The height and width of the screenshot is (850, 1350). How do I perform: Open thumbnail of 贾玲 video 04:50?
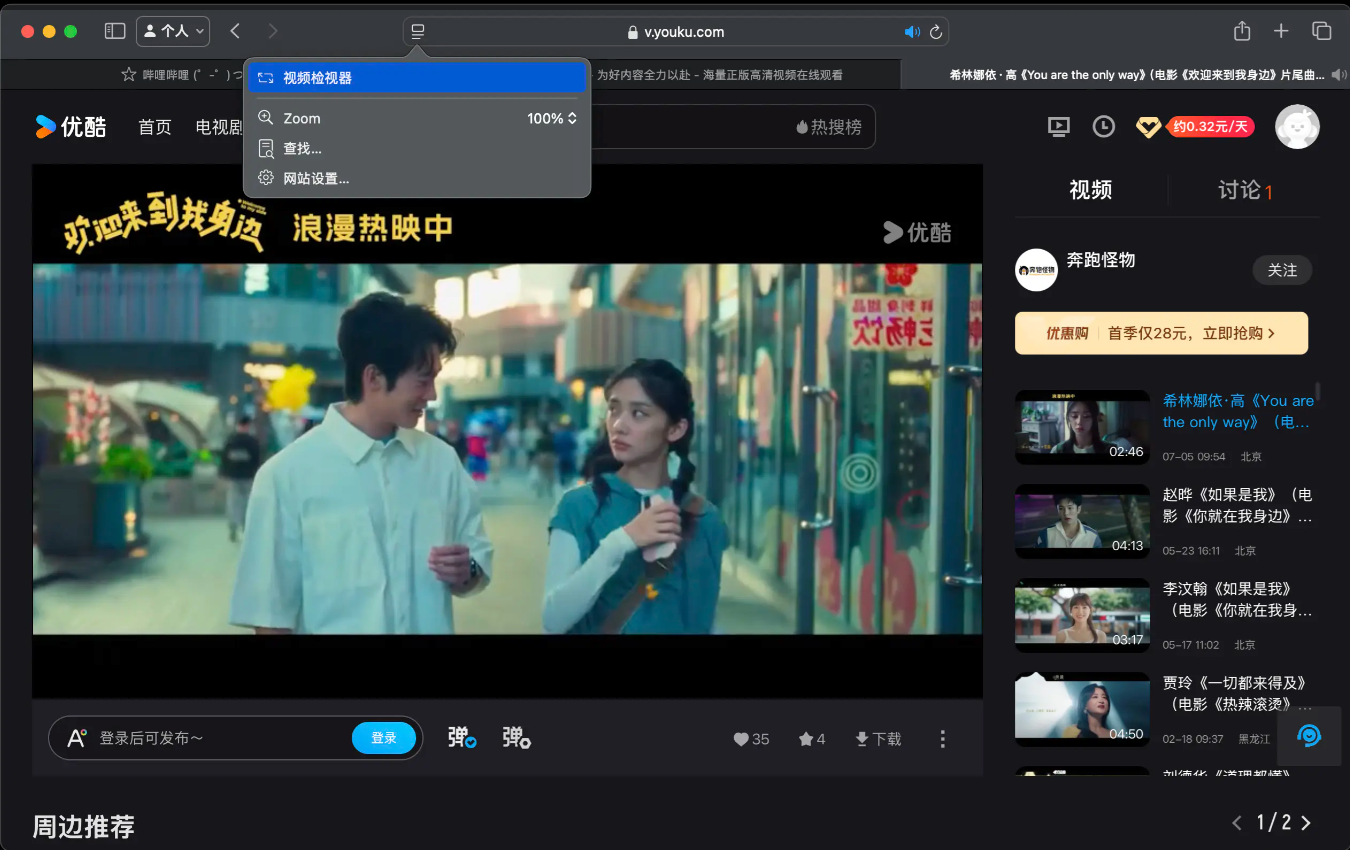click(1082, 709)
